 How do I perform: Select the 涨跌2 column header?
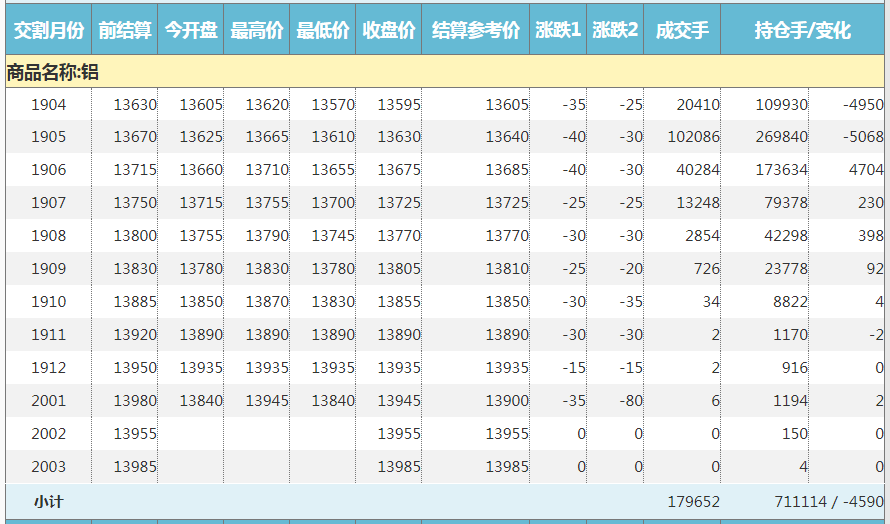[615, 31]
